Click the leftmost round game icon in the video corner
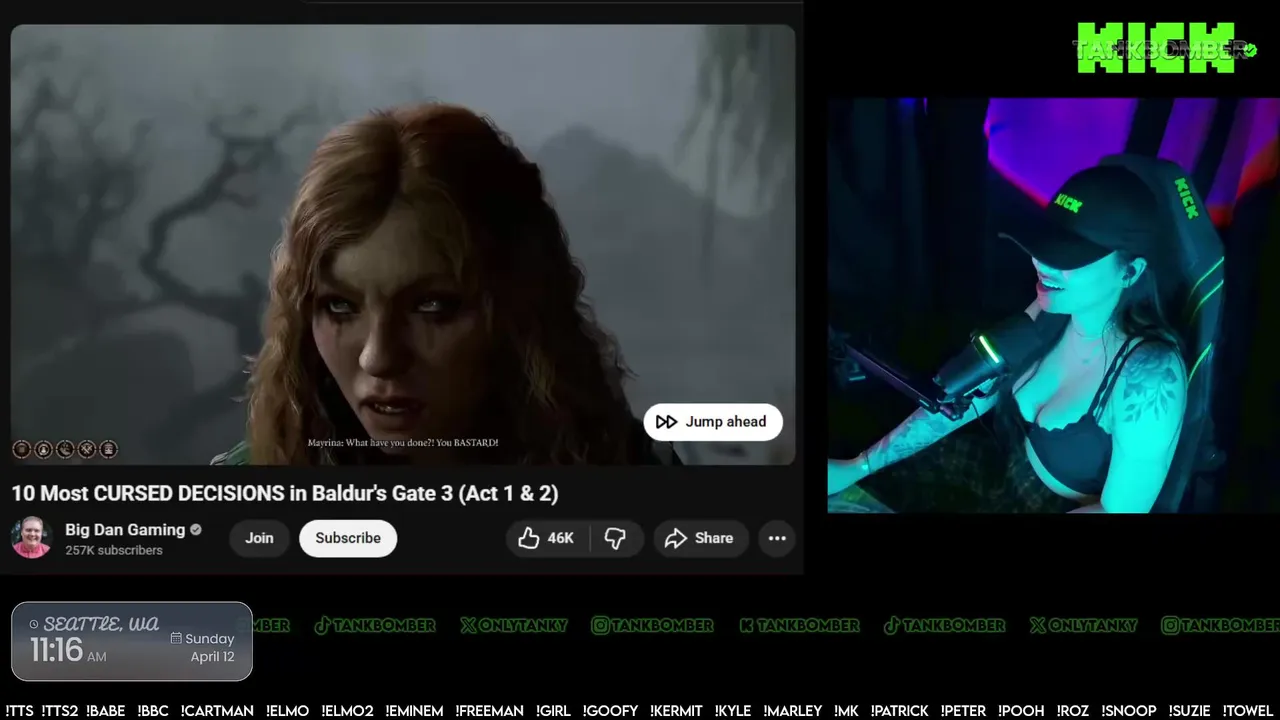The height and width of the screenshot is (720, 1280). 21,450
